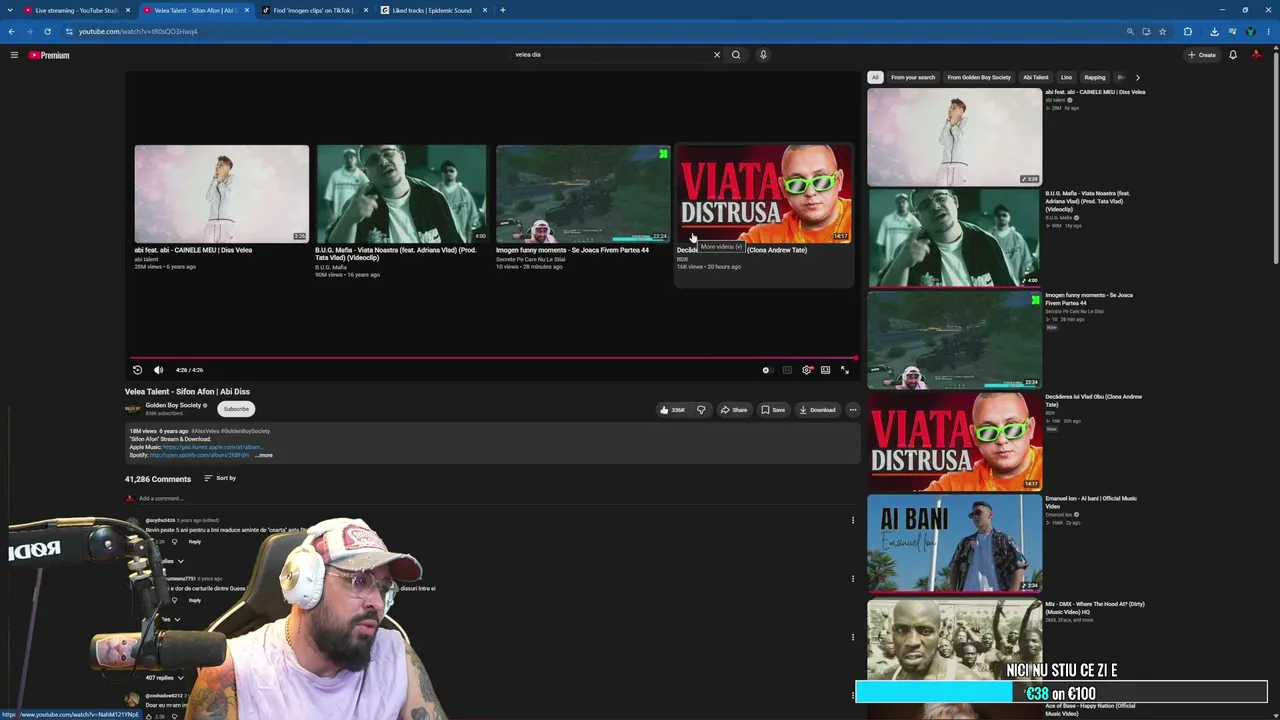
Task: Select the Abi Talent chip
Action: [x=1036, y=77]
